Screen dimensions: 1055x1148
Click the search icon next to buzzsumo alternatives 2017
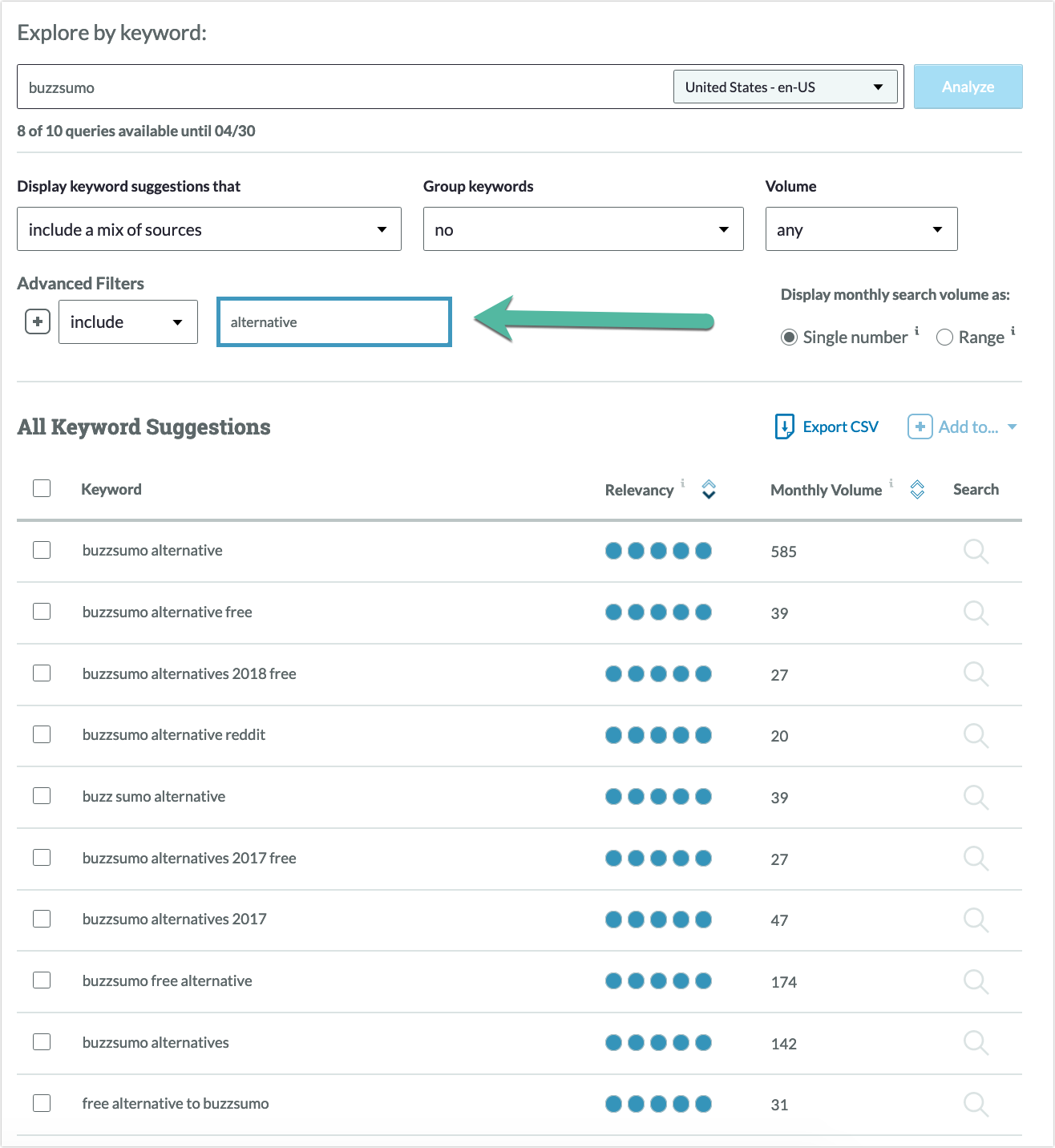coord(976,920)
